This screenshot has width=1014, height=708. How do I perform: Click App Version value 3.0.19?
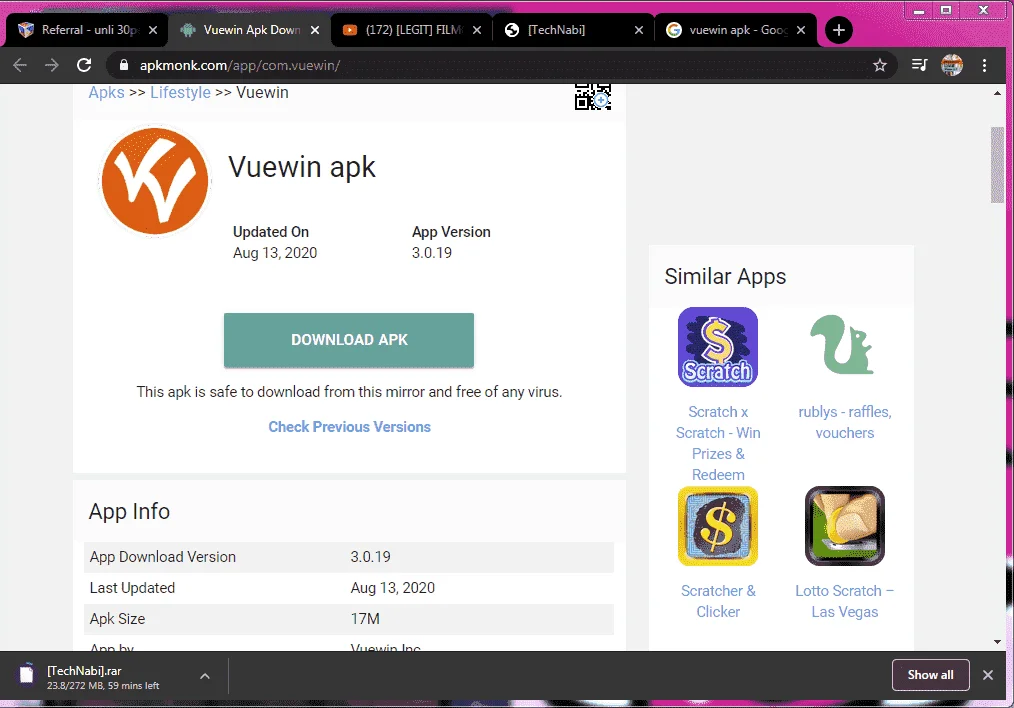click(432, 253)
